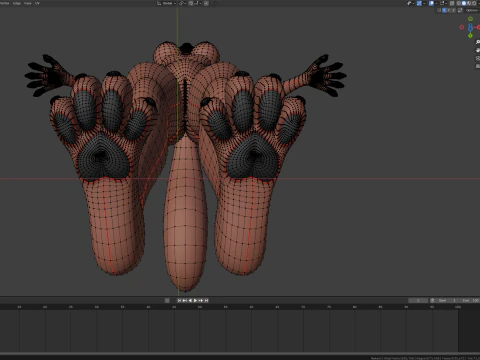This screenshot has height=360, width=480.
Task: Click the End frame field
Action: click(x=469, y=300)
